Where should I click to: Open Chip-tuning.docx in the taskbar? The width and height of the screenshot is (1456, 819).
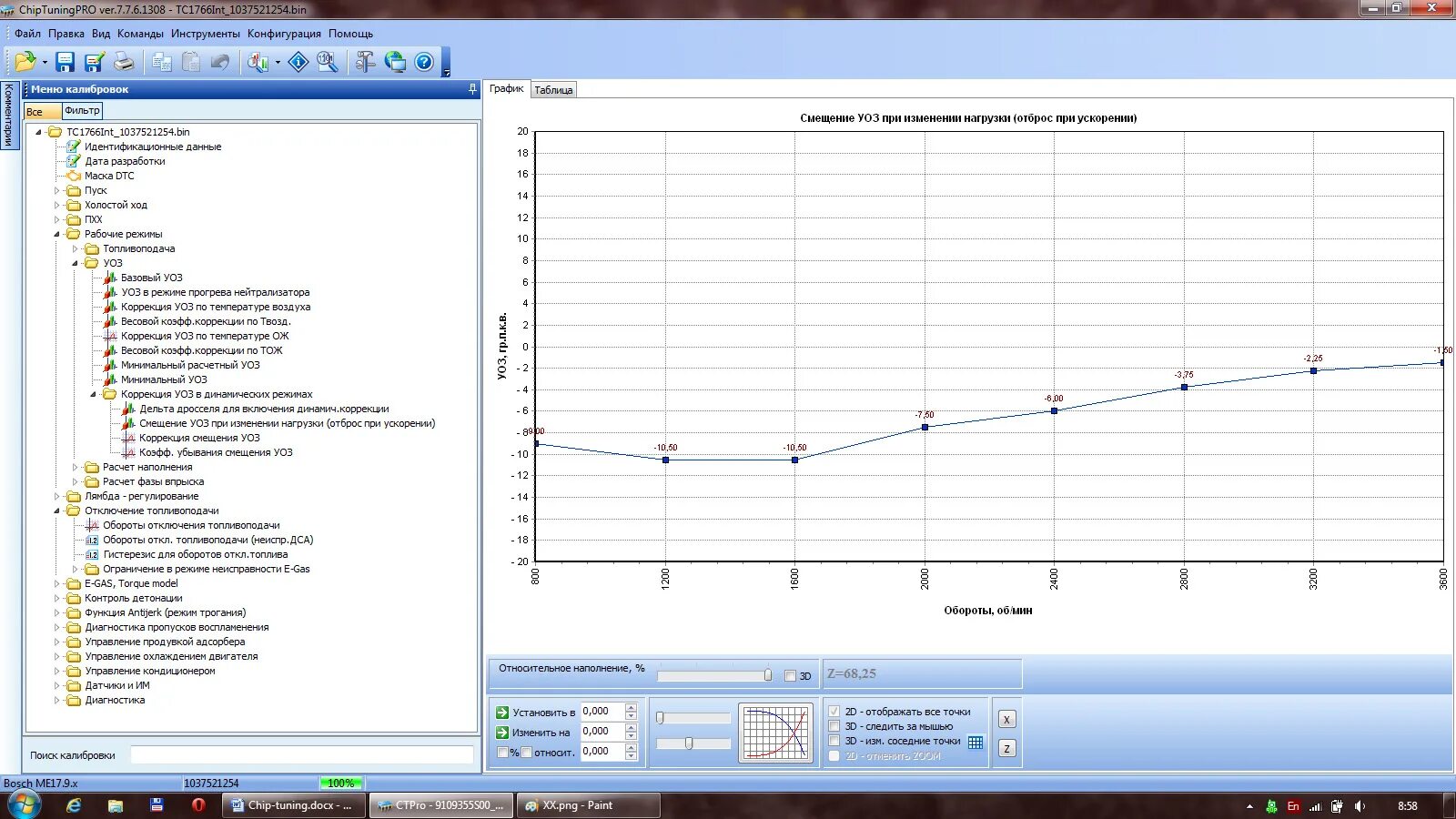(294, 805)
